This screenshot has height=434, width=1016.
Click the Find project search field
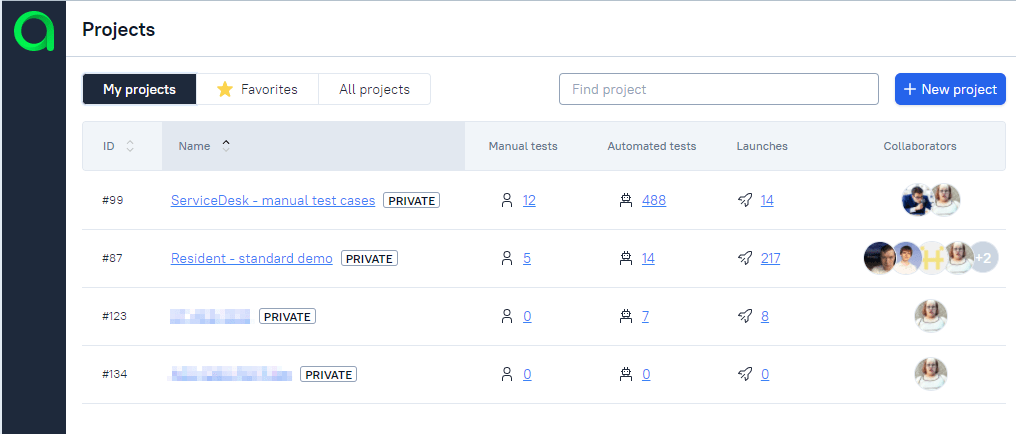718,89
